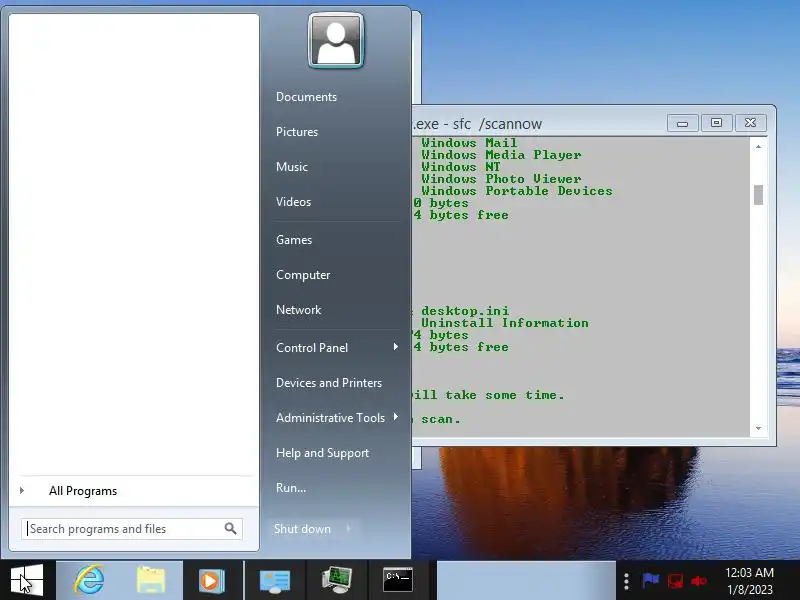Click 'Windows Media Player' line in console

501,155
